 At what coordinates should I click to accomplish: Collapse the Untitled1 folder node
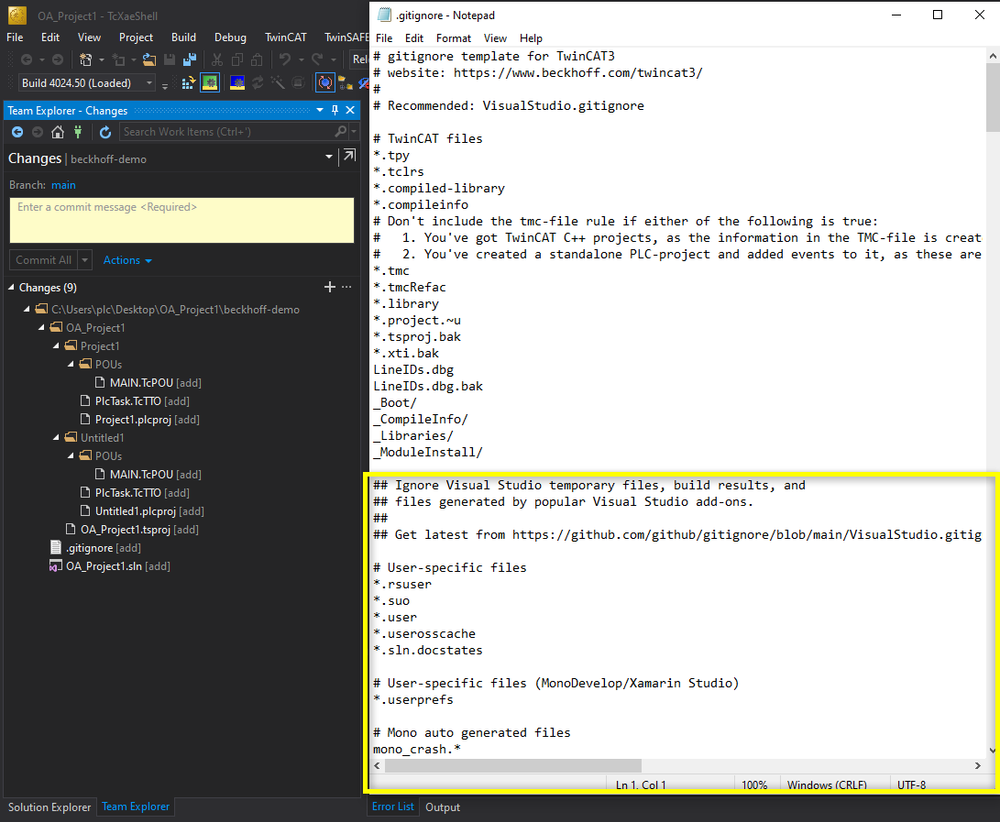pyautogui.click(x=56, y=437)
